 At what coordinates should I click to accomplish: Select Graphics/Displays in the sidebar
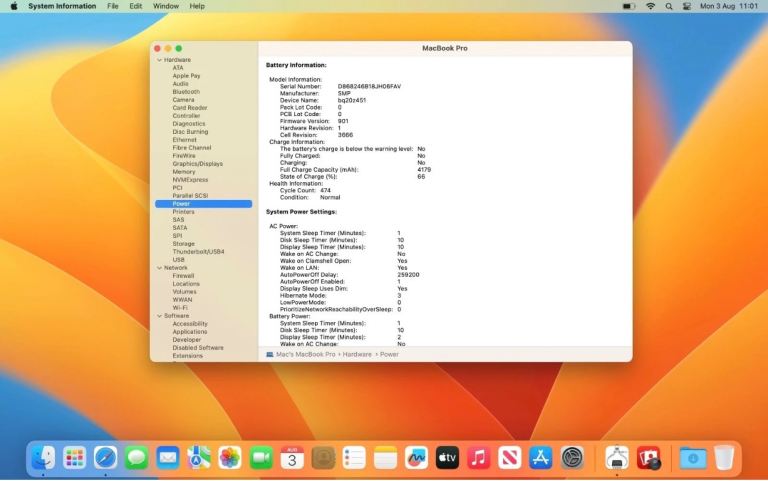(197, 164)
